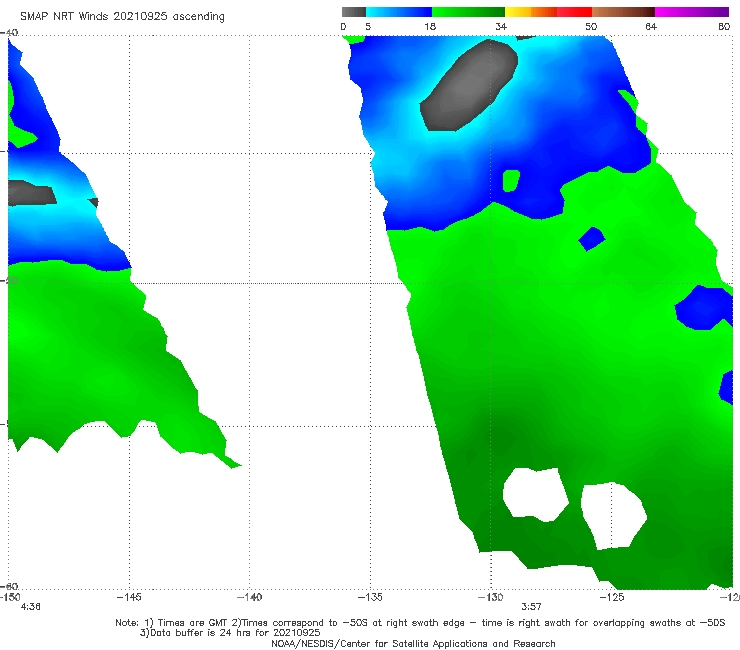
Task: Click the 'NOAA/NESDIS/Center for Satellite Applications' credit
Action: [413, 644]
